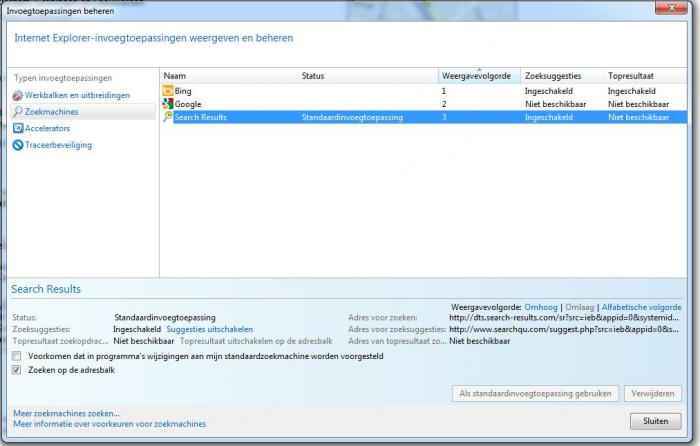
Task: Click the Zoekmachines magnifier icon
Action: coord(17,112)
